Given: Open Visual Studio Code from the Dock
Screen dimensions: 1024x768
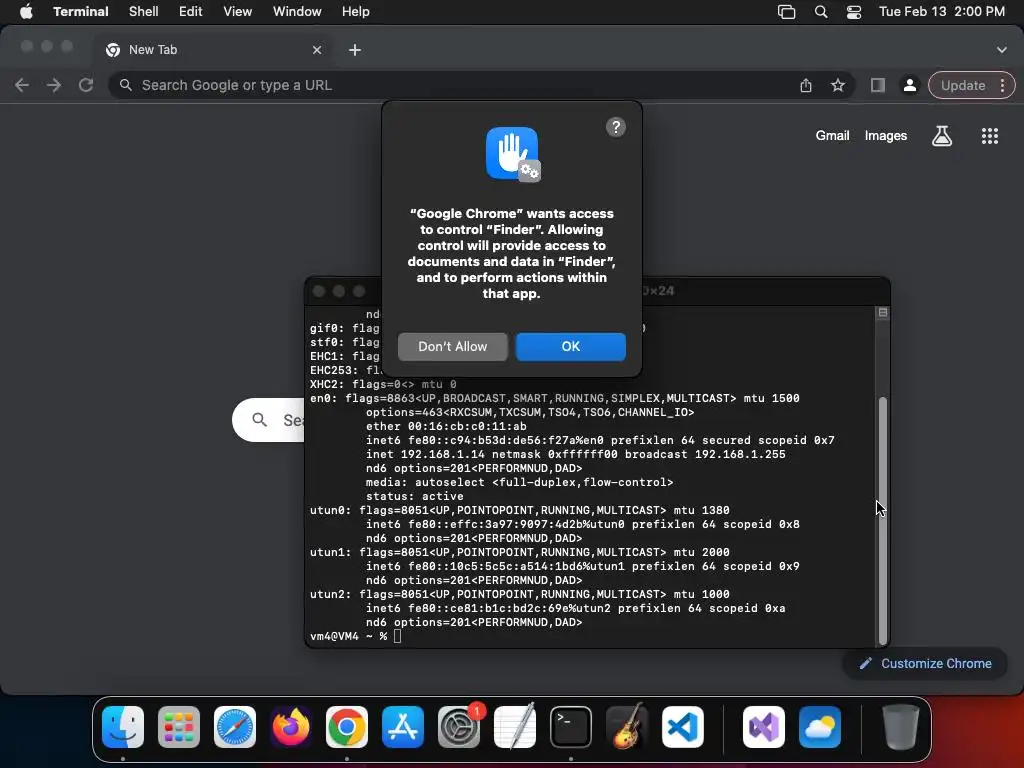Looking at the screenshot, I should pos(683,727).
